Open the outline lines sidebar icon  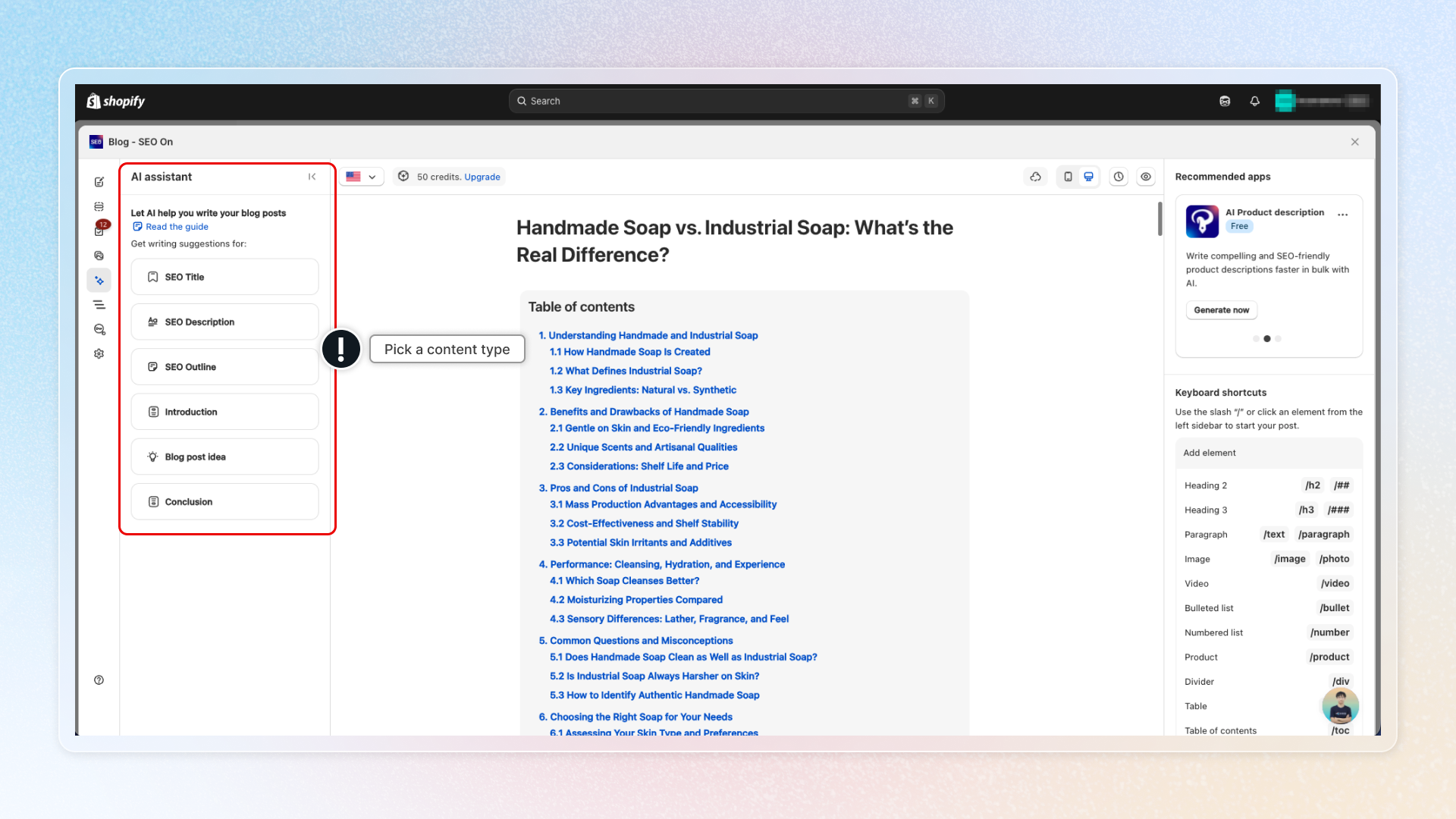(99, 305)
